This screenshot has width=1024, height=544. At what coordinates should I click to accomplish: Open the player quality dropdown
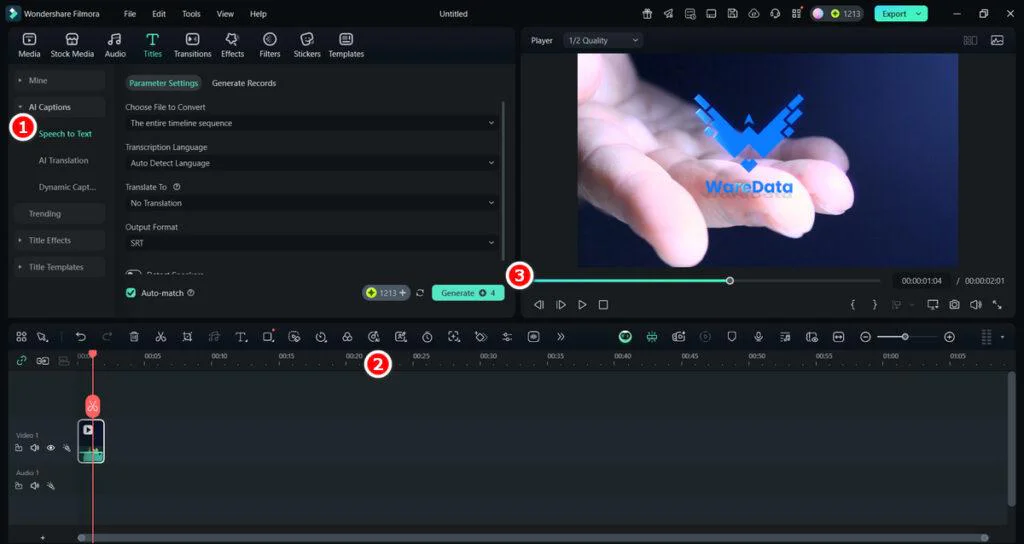click(603, 40)
